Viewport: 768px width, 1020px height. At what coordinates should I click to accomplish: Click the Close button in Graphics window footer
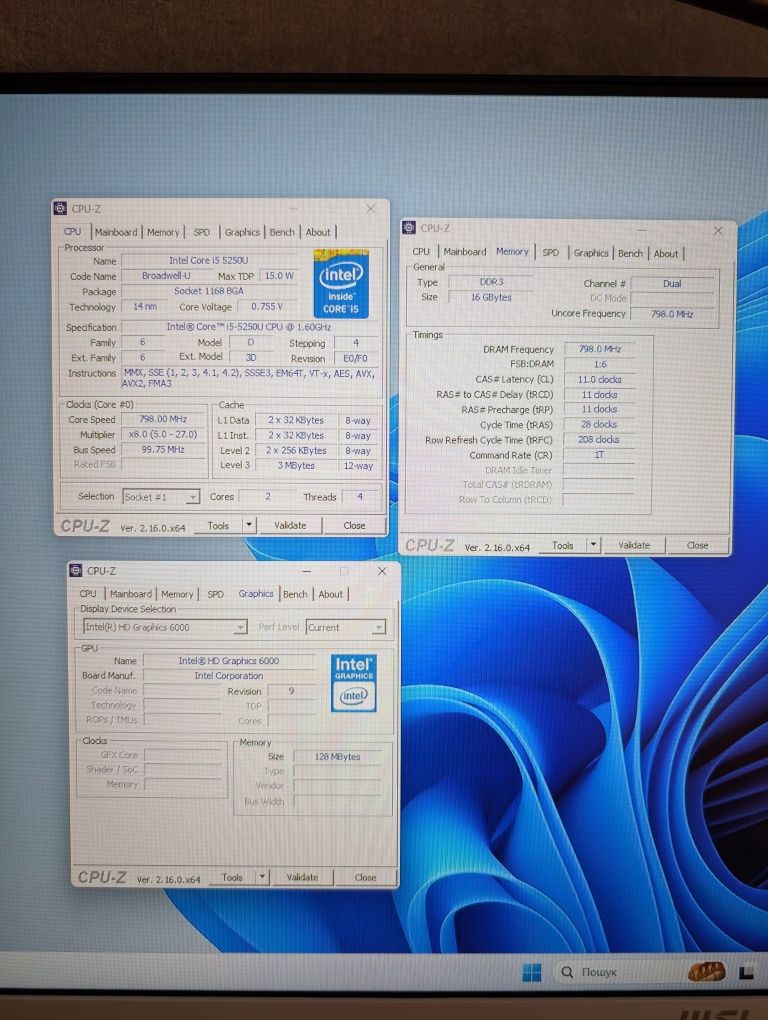[x=365, y=877]
